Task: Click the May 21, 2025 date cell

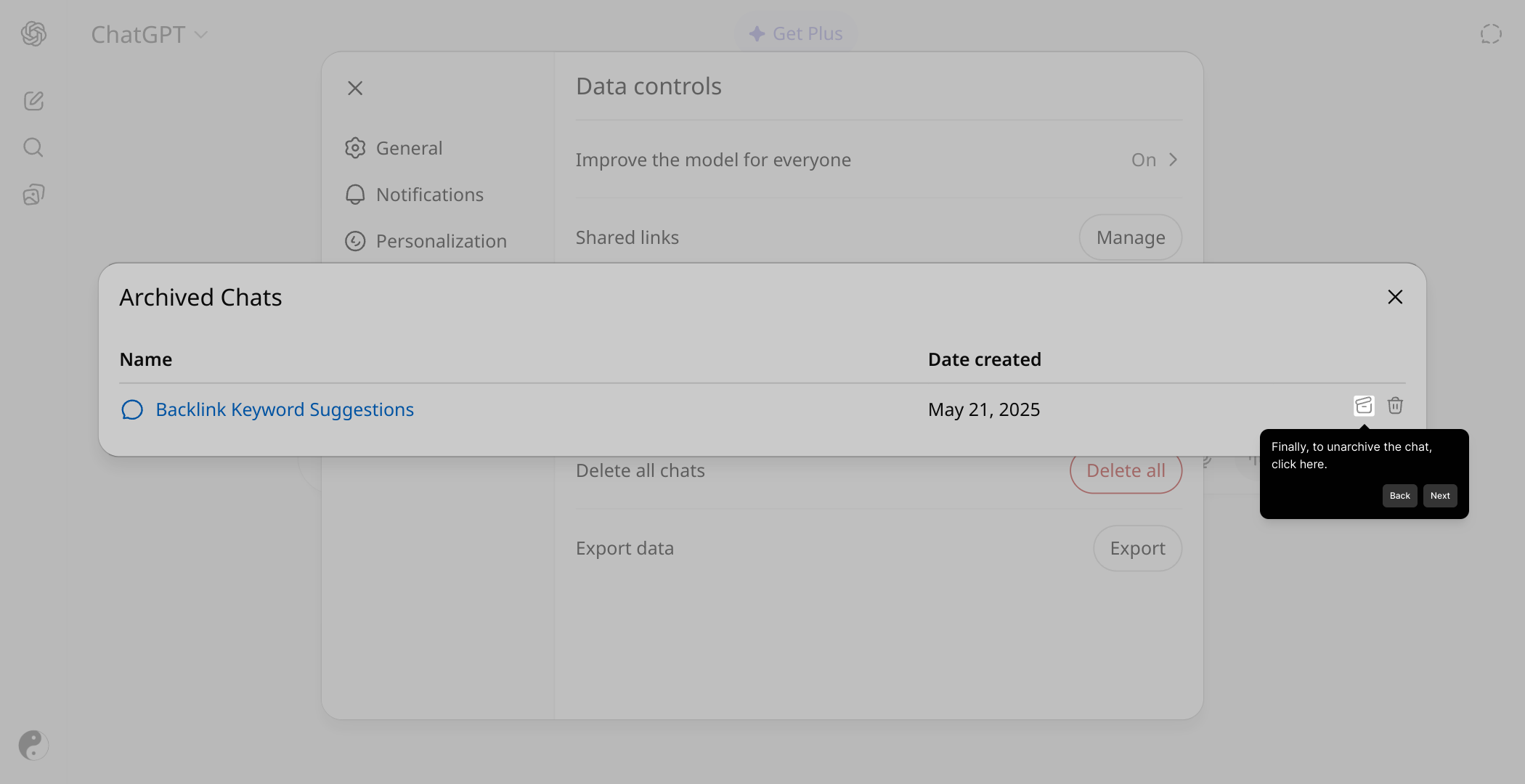Action: coord(984,409)
